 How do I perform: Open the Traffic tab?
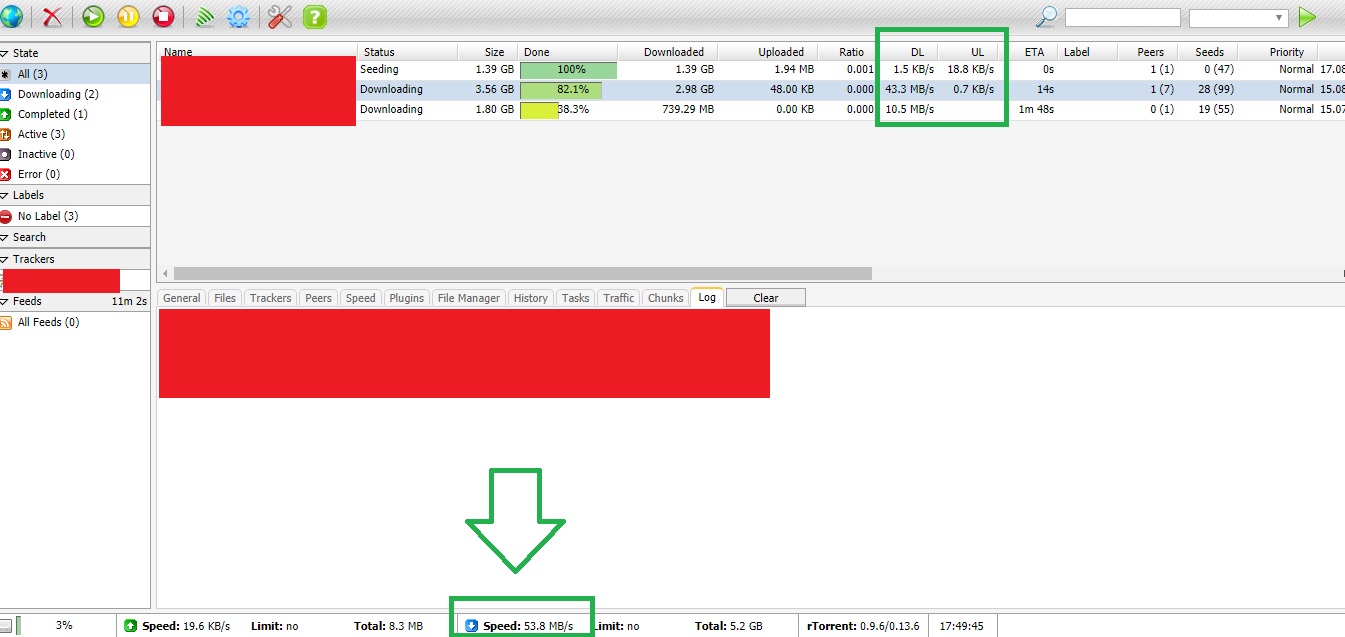(x=619, y=298)
